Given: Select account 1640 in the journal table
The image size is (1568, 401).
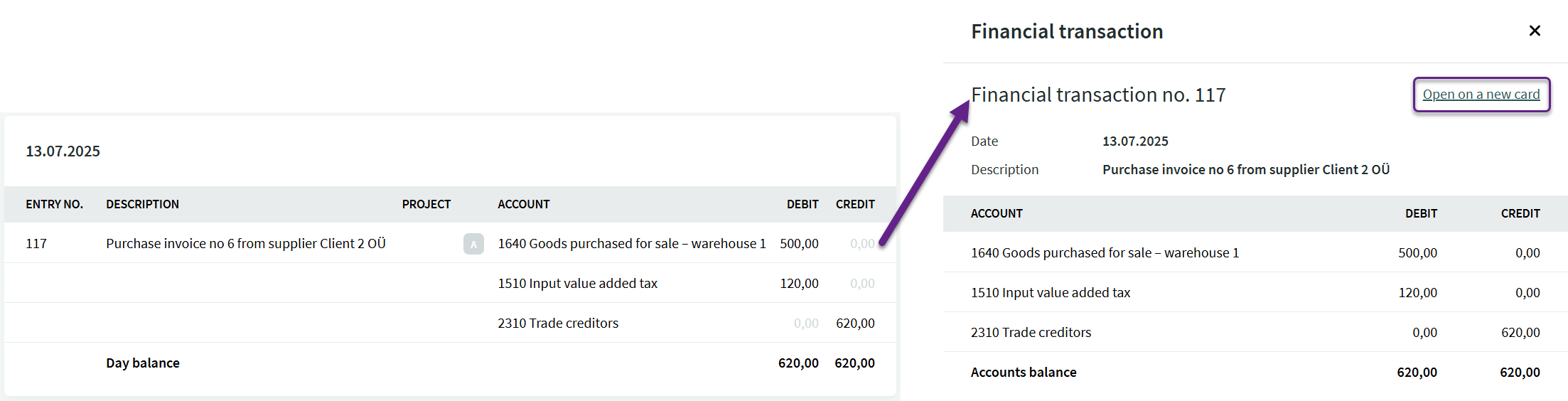Looking at the screenshot, I should (x=631, y=243).
